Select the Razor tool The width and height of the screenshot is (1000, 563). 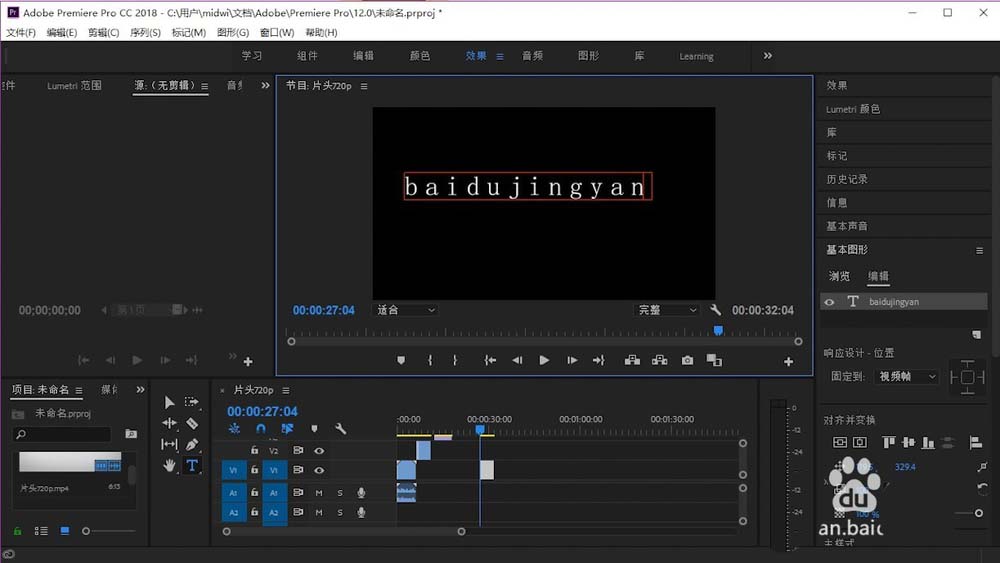coord(192,423)
